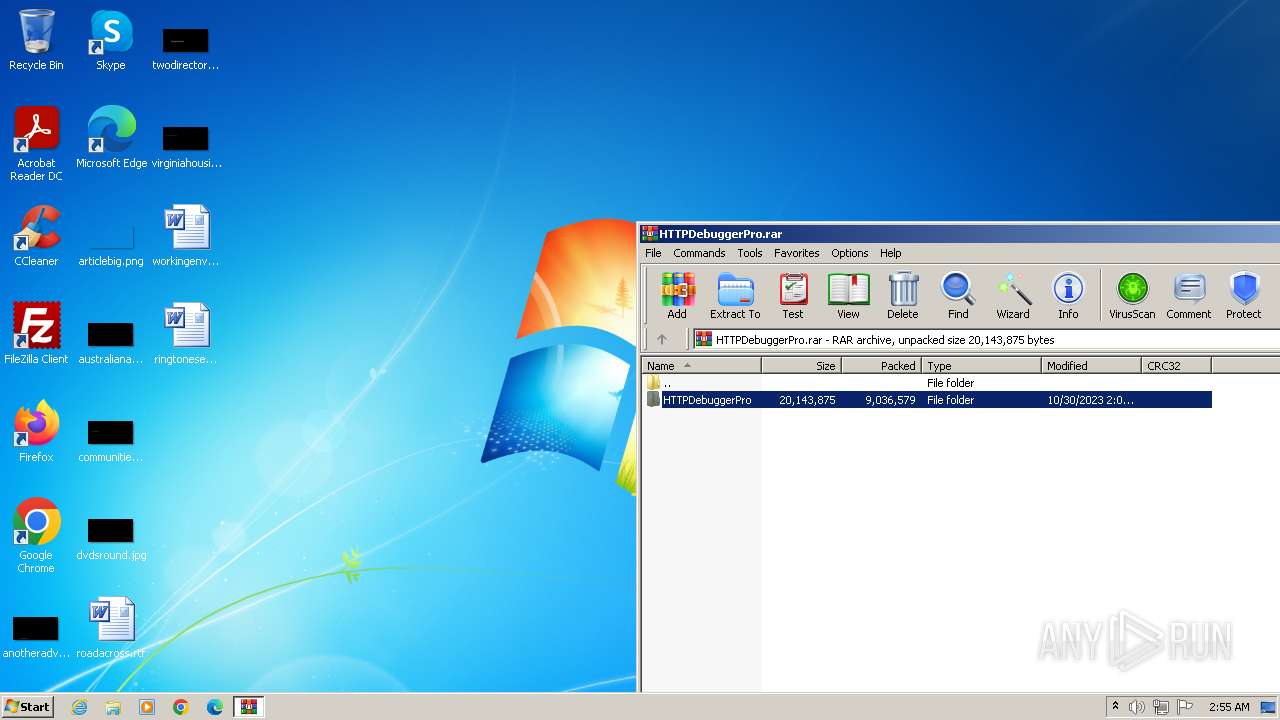
Task: Select the CCleaner desktop shortcut
Action: (x=36, y=236)
